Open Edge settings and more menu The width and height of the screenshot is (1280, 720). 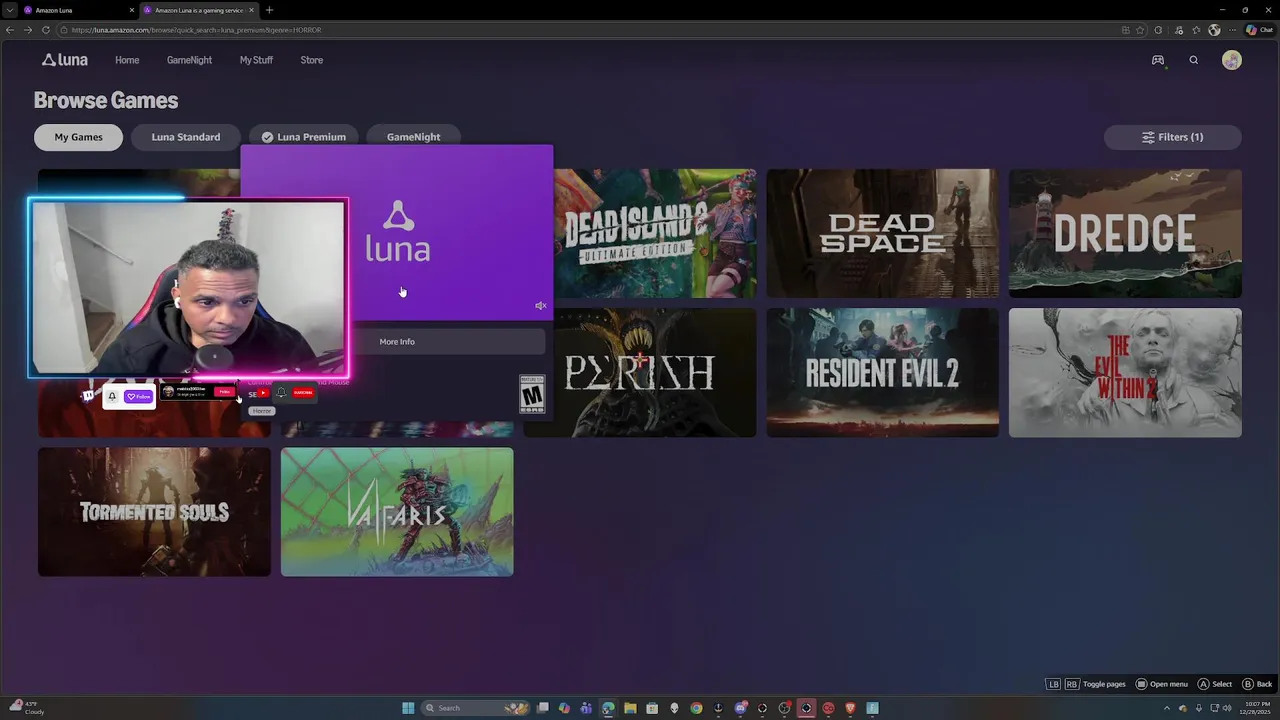[1234, 30]
